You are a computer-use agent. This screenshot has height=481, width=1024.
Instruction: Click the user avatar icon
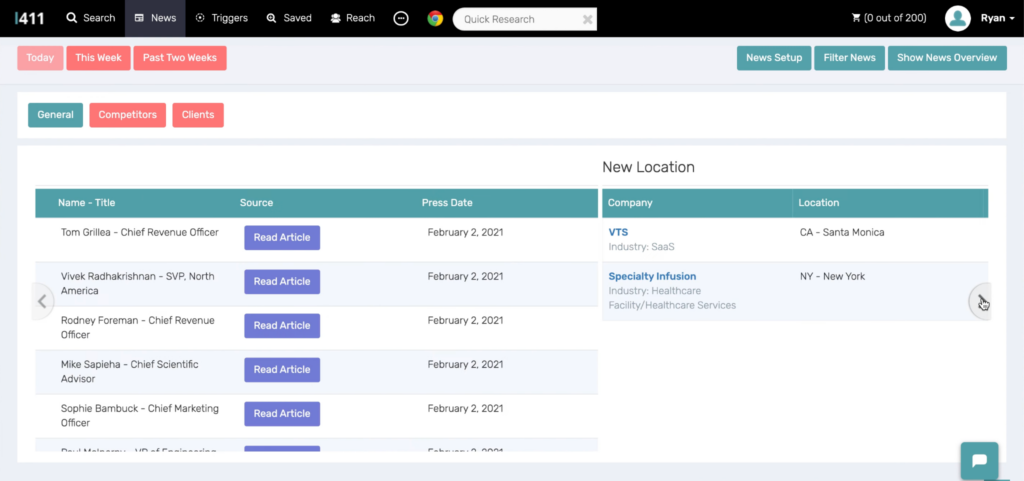(x=957, y=18)
